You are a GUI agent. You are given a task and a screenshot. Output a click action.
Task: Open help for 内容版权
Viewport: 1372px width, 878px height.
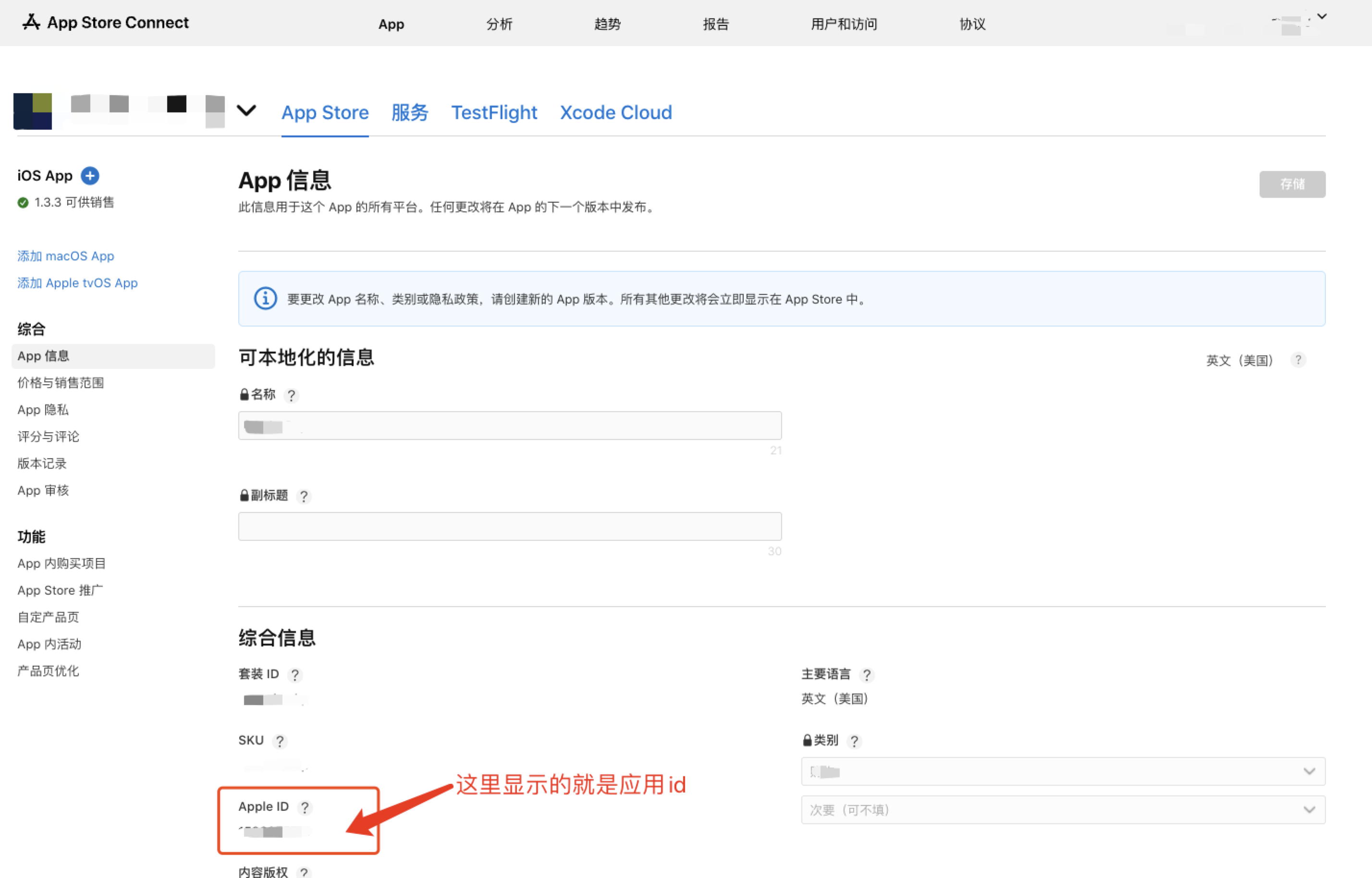304,872
